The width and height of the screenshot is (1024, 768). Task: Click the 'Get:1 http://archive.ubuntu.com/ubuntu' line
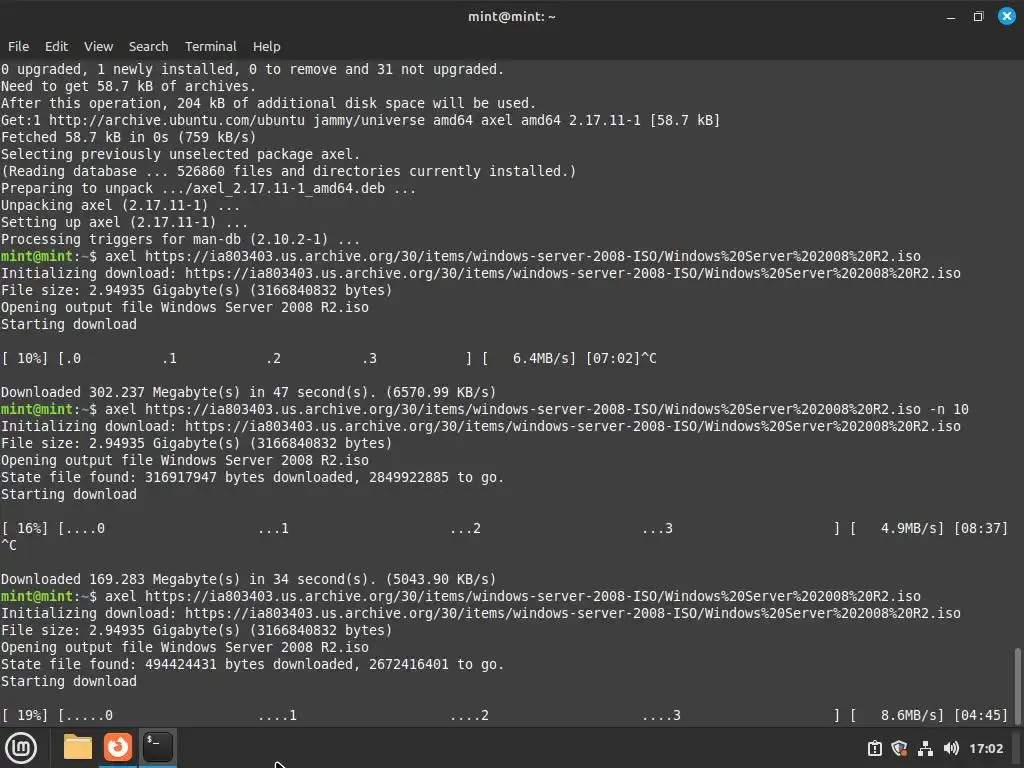pos(360,120)
